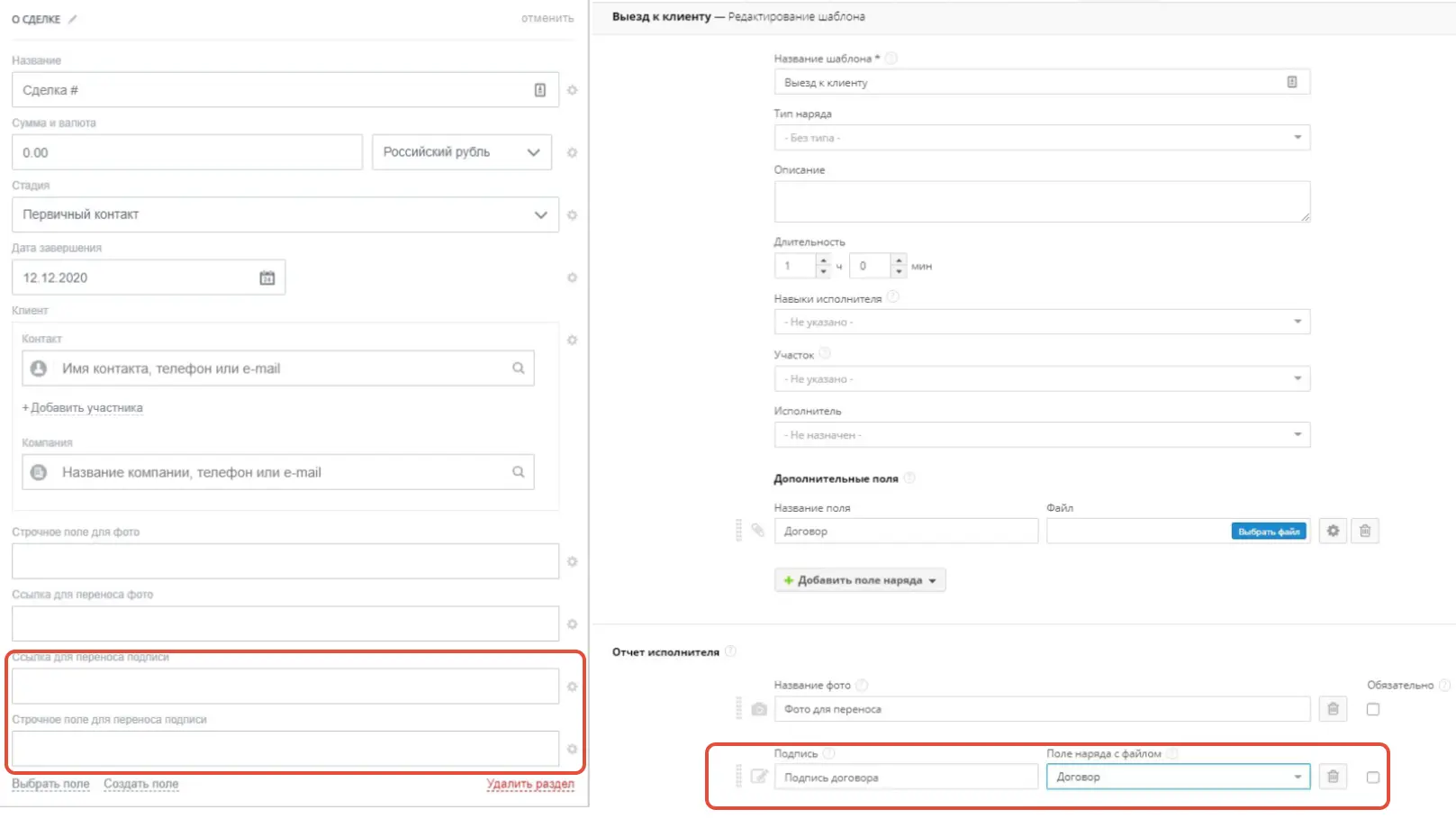Click Добавить поле наряда button
The height and width of the screenshot is (837, 1456).
tap(860, 580)
